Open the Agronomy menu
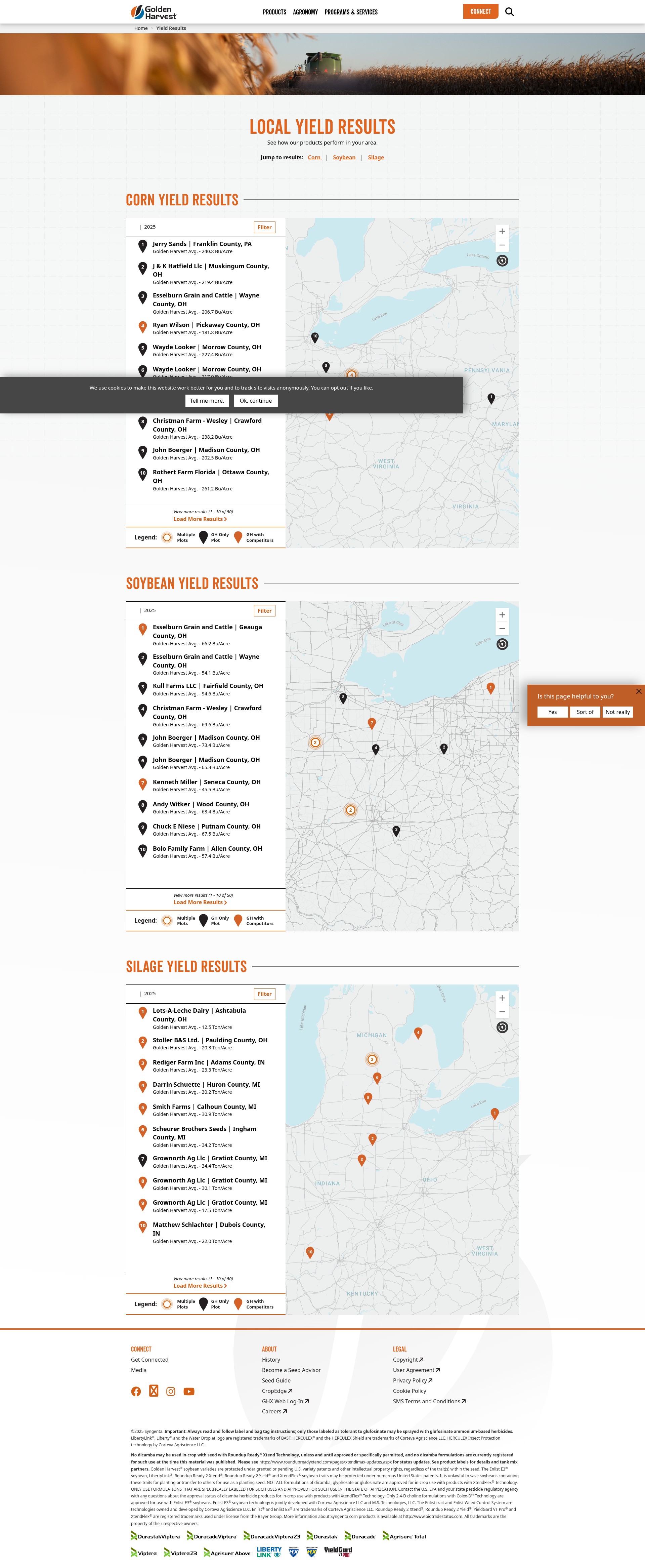645x1568 pixels. pos(305,12)
